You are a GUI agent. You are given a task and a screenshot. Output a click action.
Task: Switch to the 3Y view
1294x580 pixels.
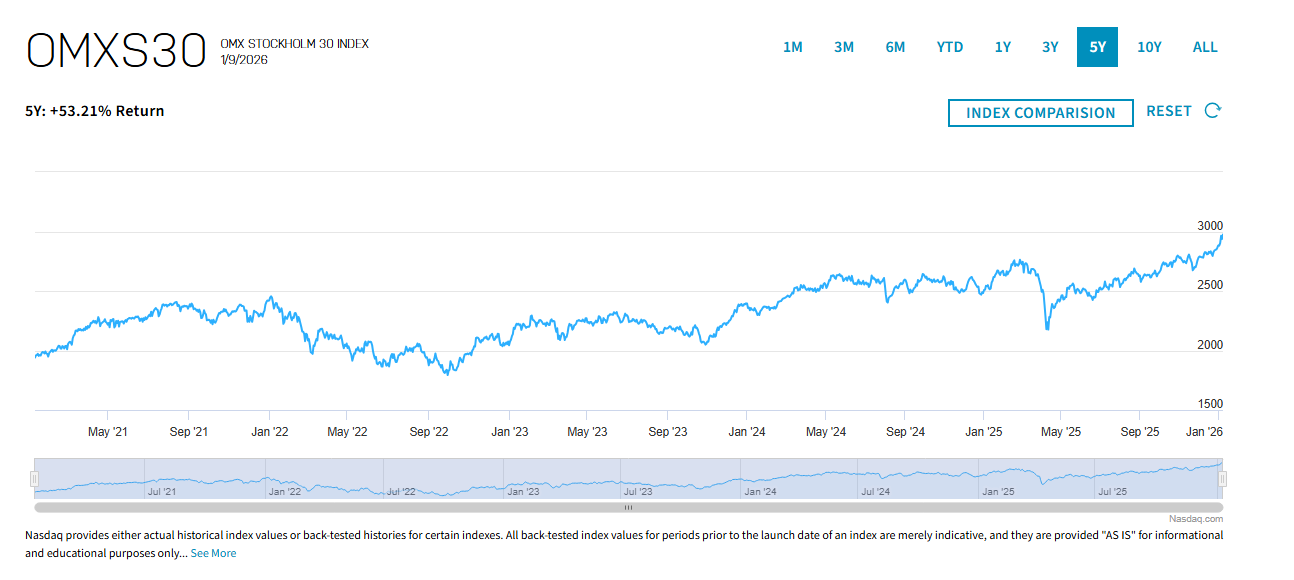coord(1049,47)
